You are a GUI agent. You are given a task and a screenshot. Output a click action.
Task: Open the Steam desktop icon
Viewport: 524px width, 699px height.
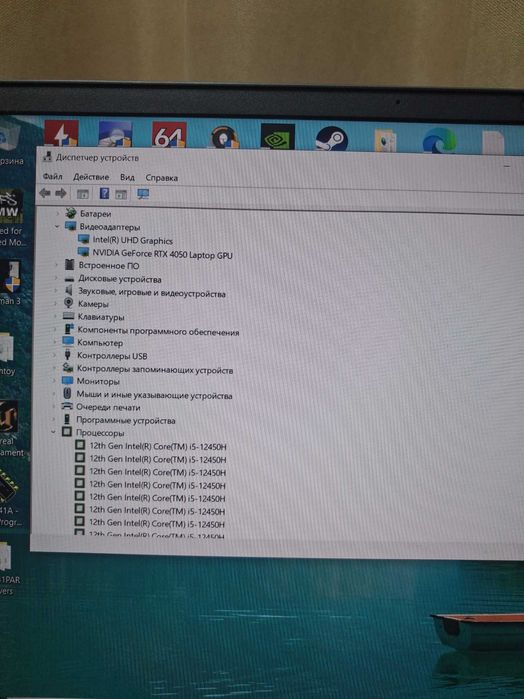[331, 138]
